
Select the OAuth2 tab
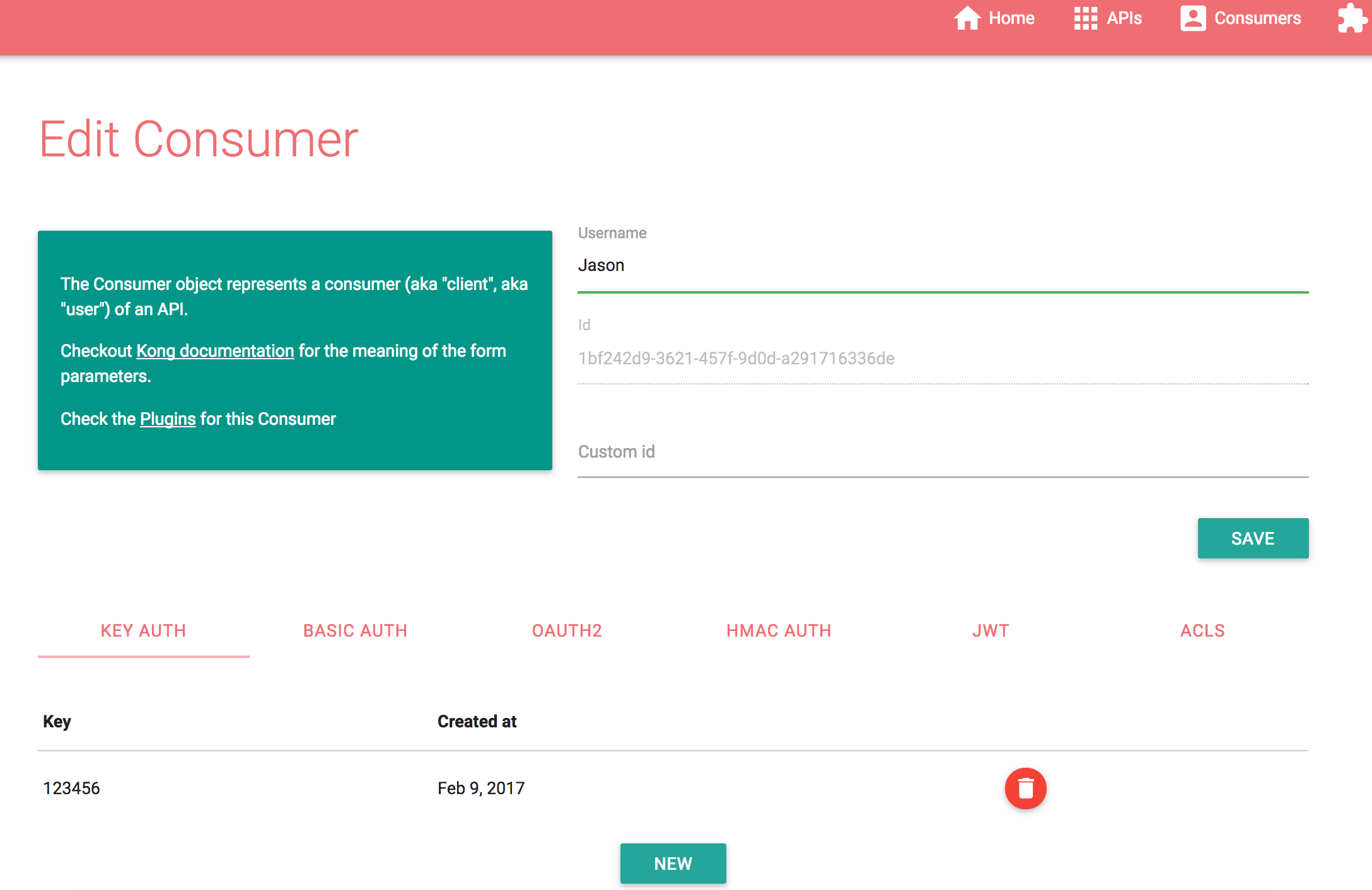pos(567,630)
